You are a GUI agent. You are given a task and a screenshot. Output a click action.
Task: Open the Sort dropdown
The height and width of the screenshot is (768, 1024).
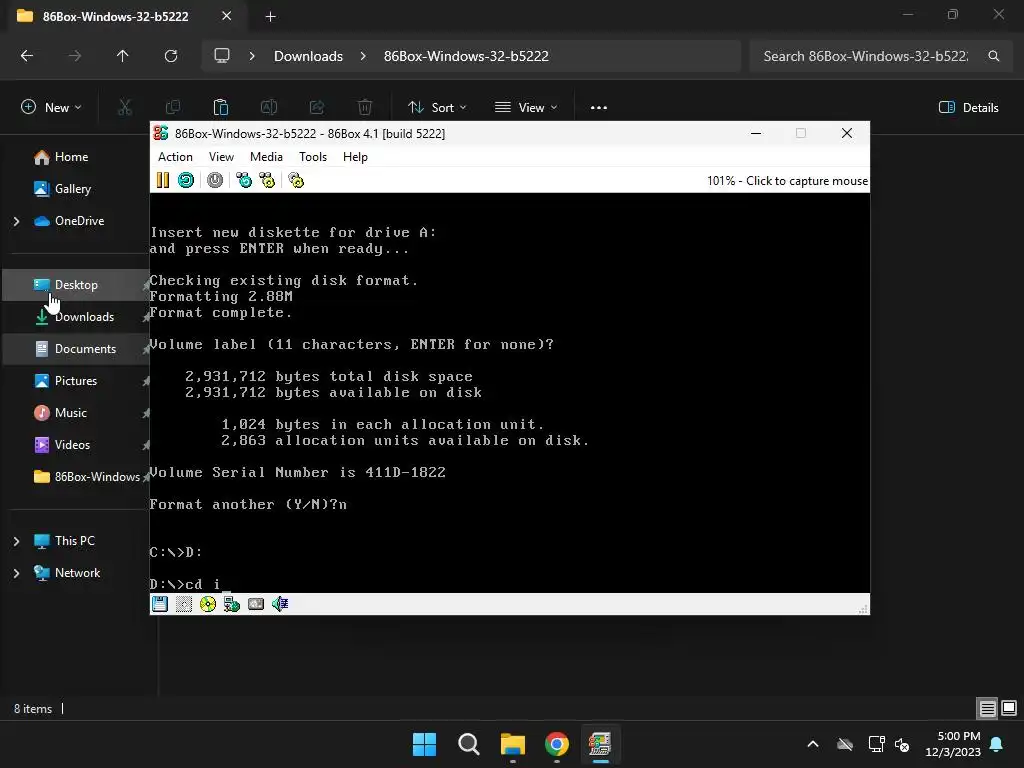point(437,108)
